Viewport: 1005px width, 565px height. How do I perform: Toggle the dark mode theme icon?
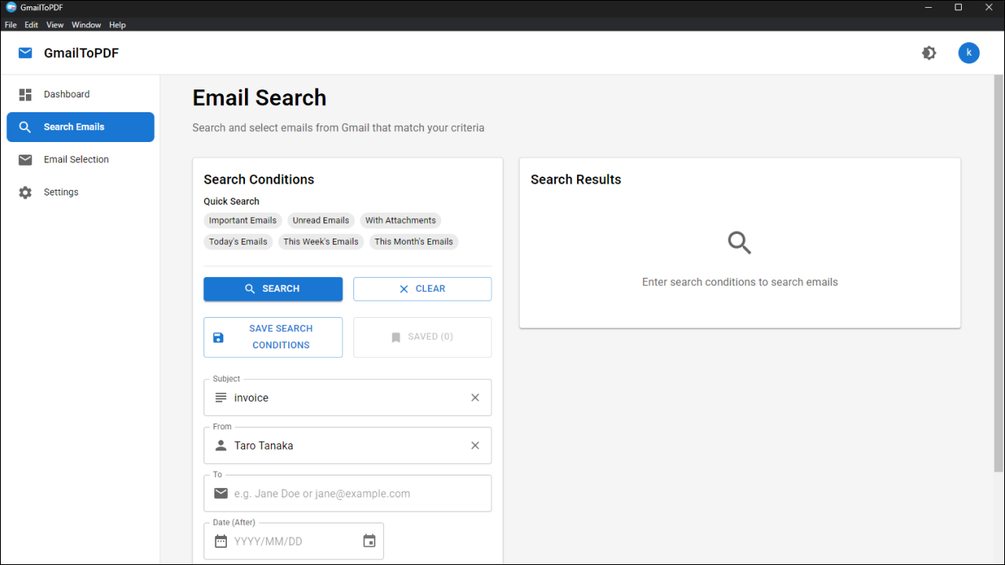(x=929, y=53)
